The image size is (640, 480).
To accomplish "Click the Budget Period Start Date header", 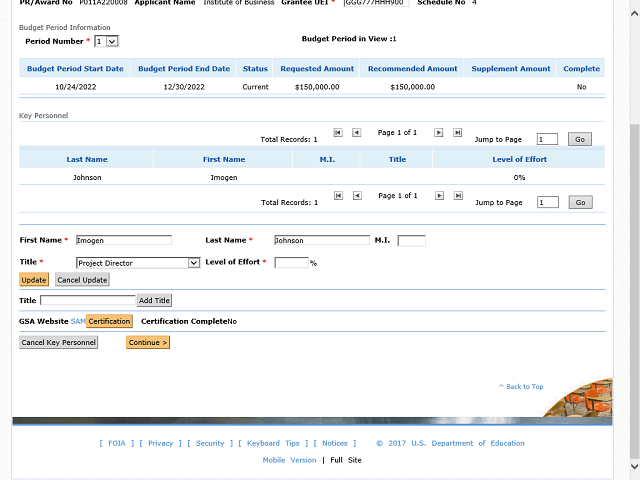I will (75, 69).
